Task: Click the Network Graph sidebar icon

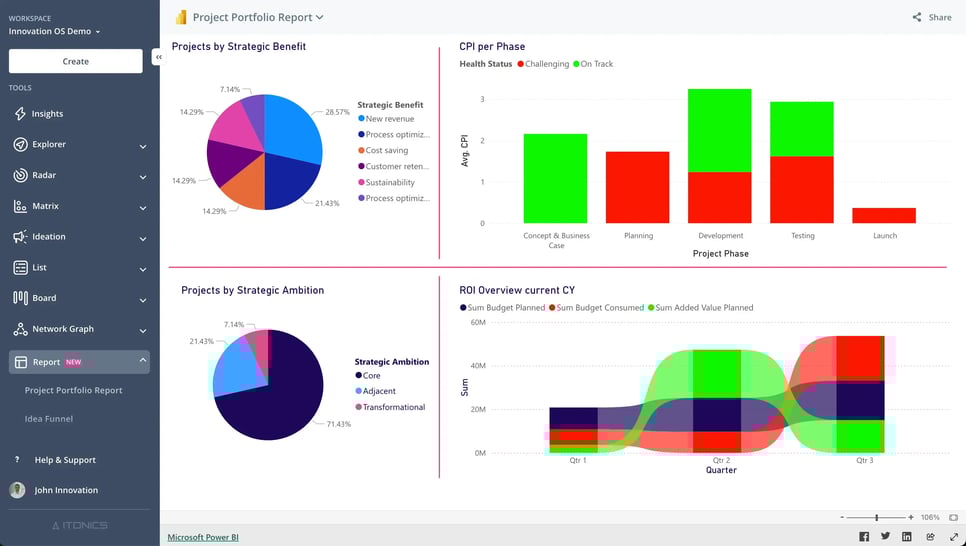Action: coord(20,329)
